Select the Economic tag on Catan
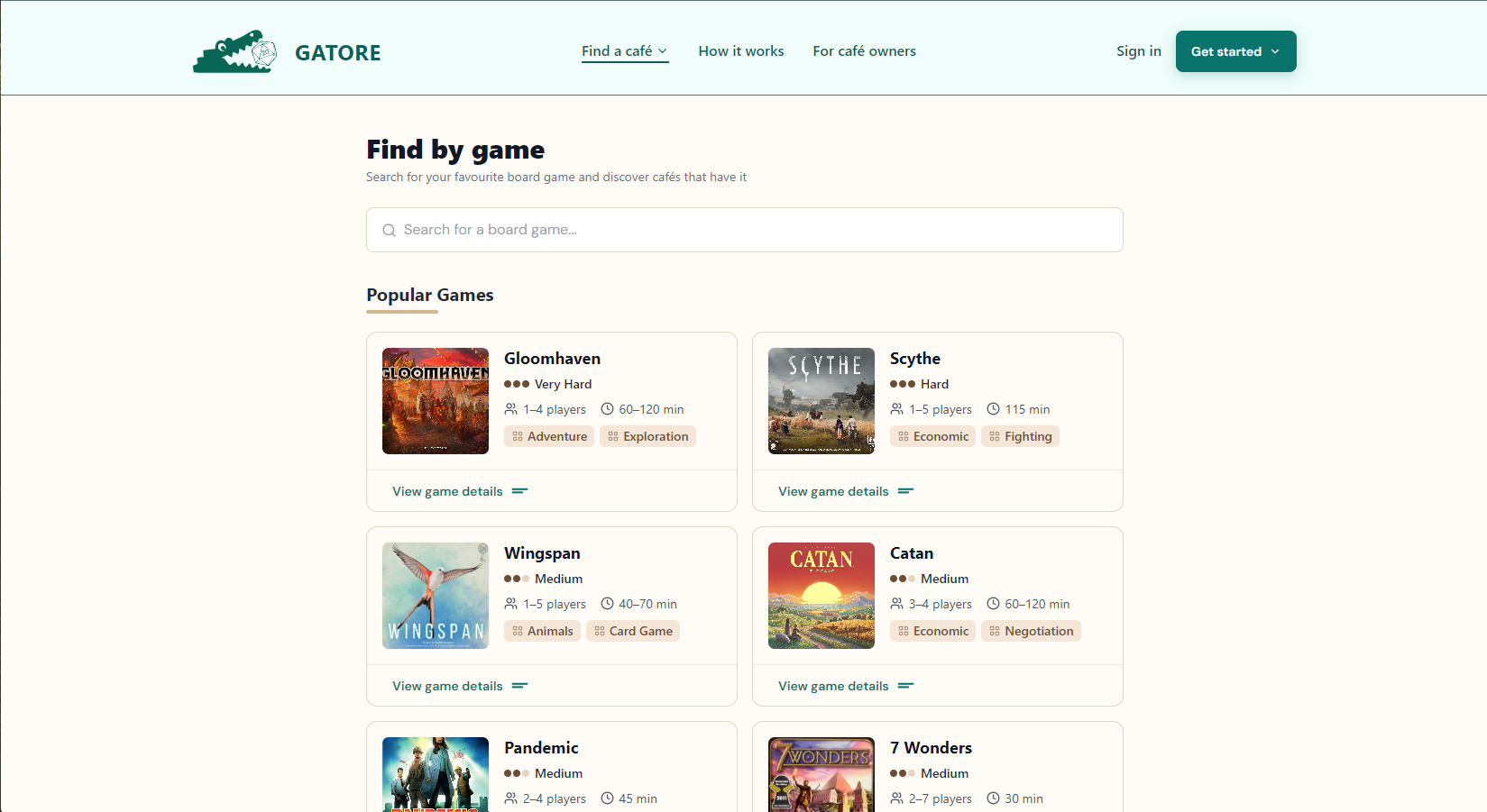Image resolution: width=1487 pixels, height=812 pixels. click(x=932, y=631)
